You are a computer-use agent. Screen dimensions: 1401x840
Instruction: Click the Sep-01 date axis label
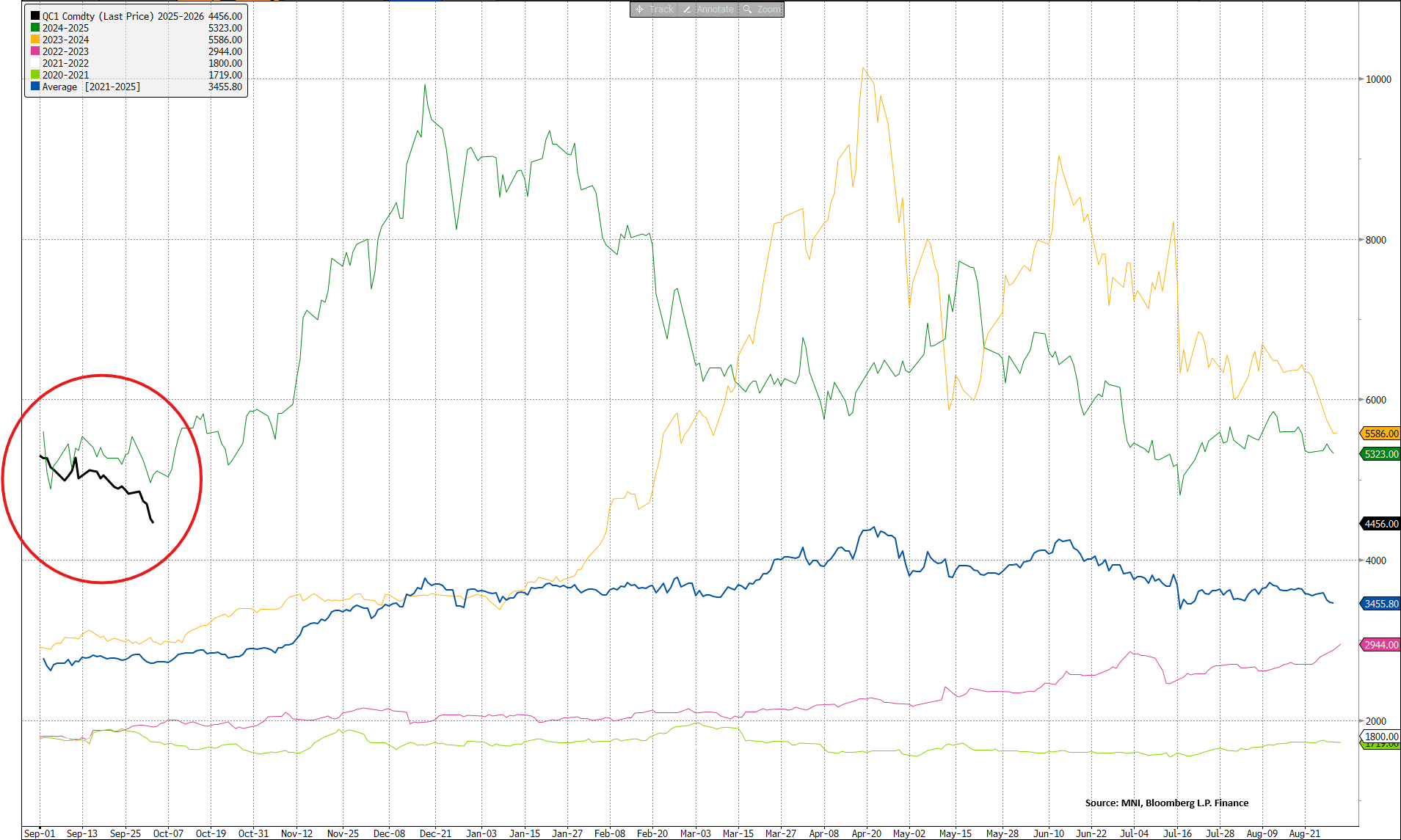(40, 833)
